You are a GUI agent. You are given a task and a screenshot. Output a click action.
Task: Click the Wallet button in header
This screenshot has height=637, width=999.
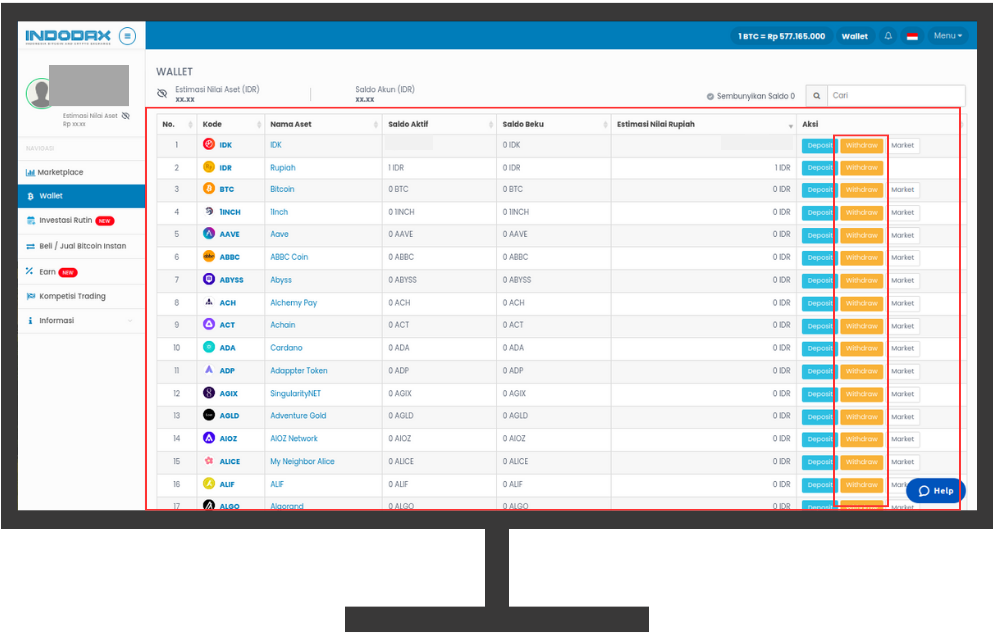[854, 36]
